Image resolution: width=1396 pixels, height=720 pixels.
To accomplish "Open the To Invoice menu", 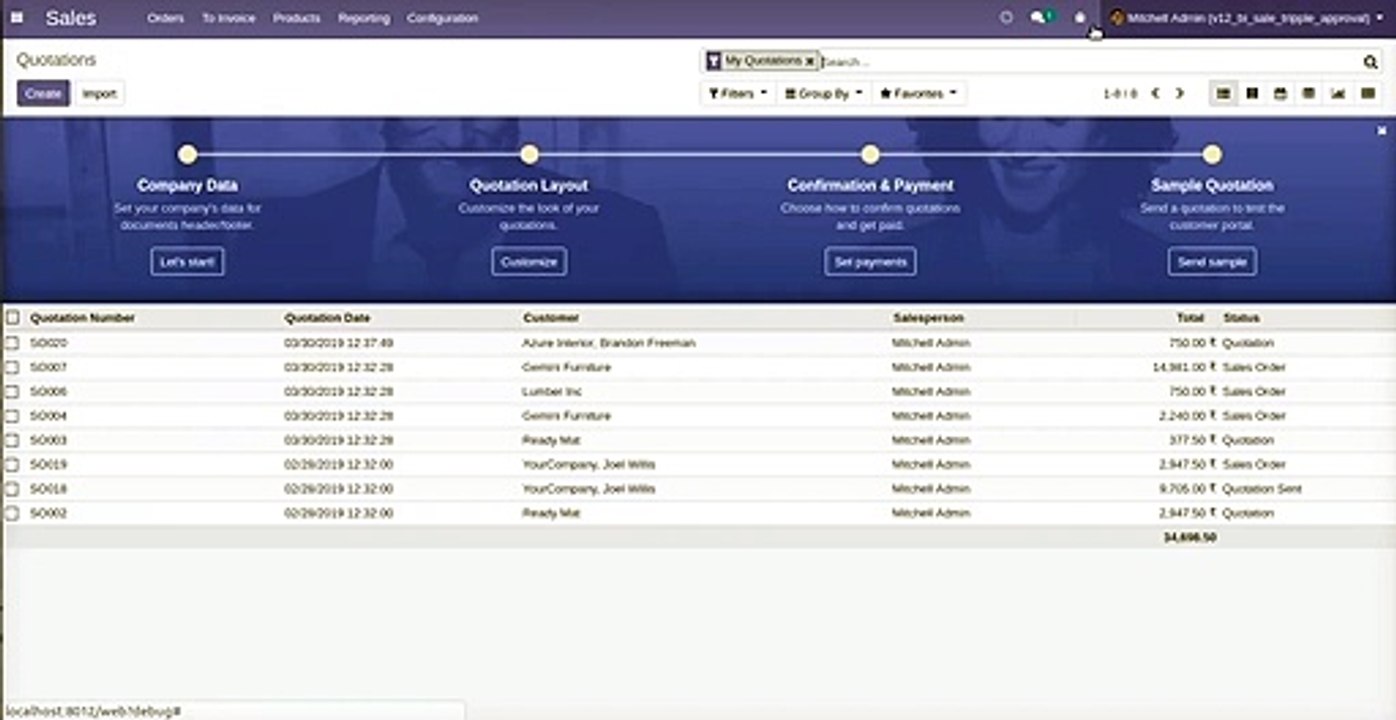I will click(229, 18).
